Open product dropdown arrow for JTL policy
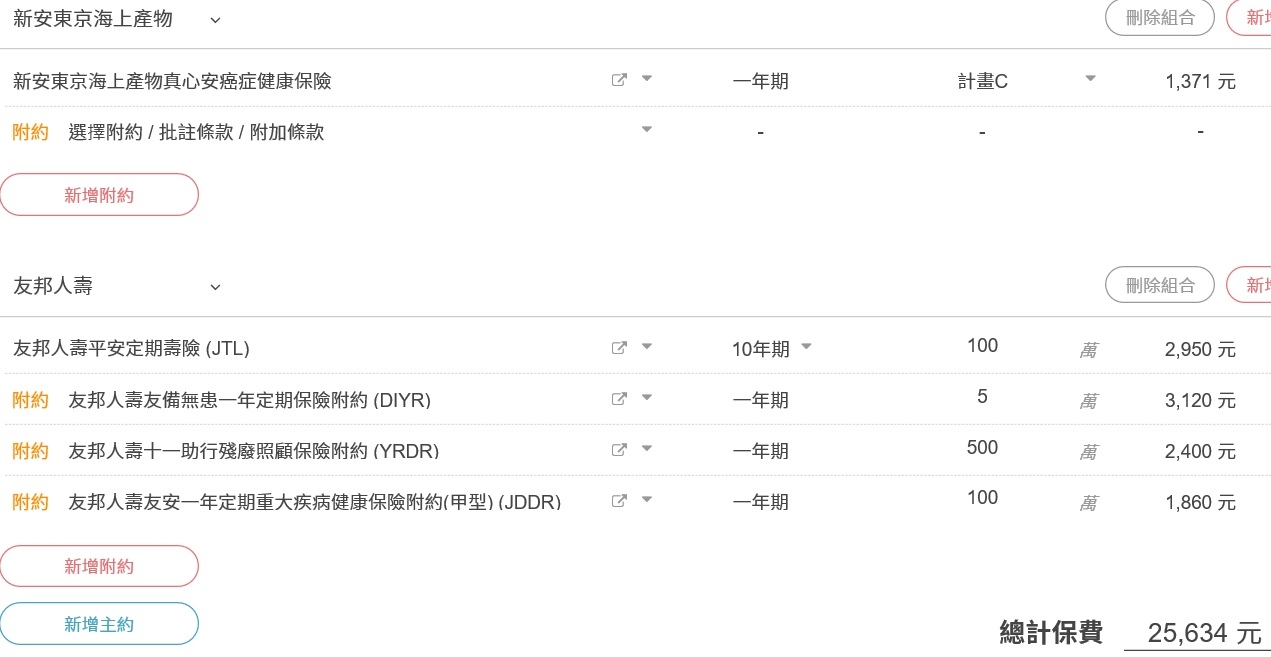Image resolution: width=1271 pixels, height=657 pixels. [x=646, y=346]
